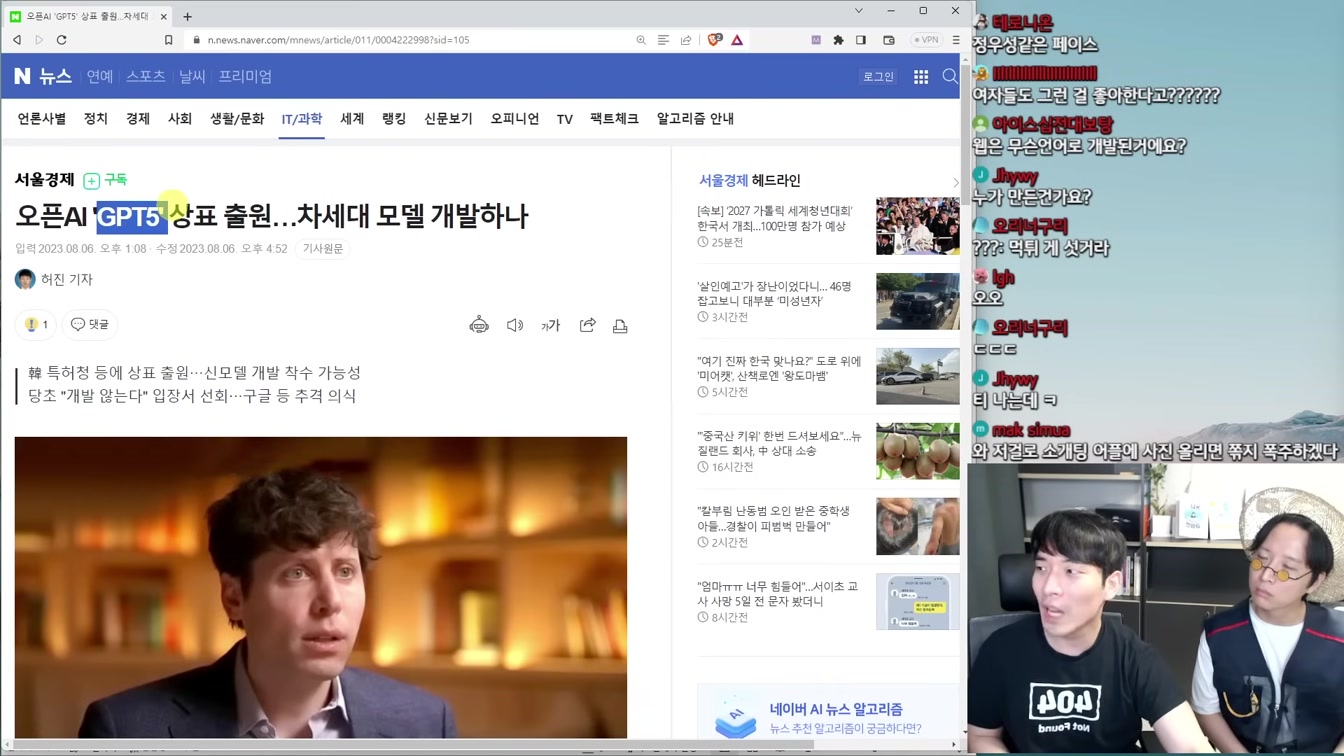Print the article with the printer icon
Screen dimensions: 1344x756
coord(620,326)
